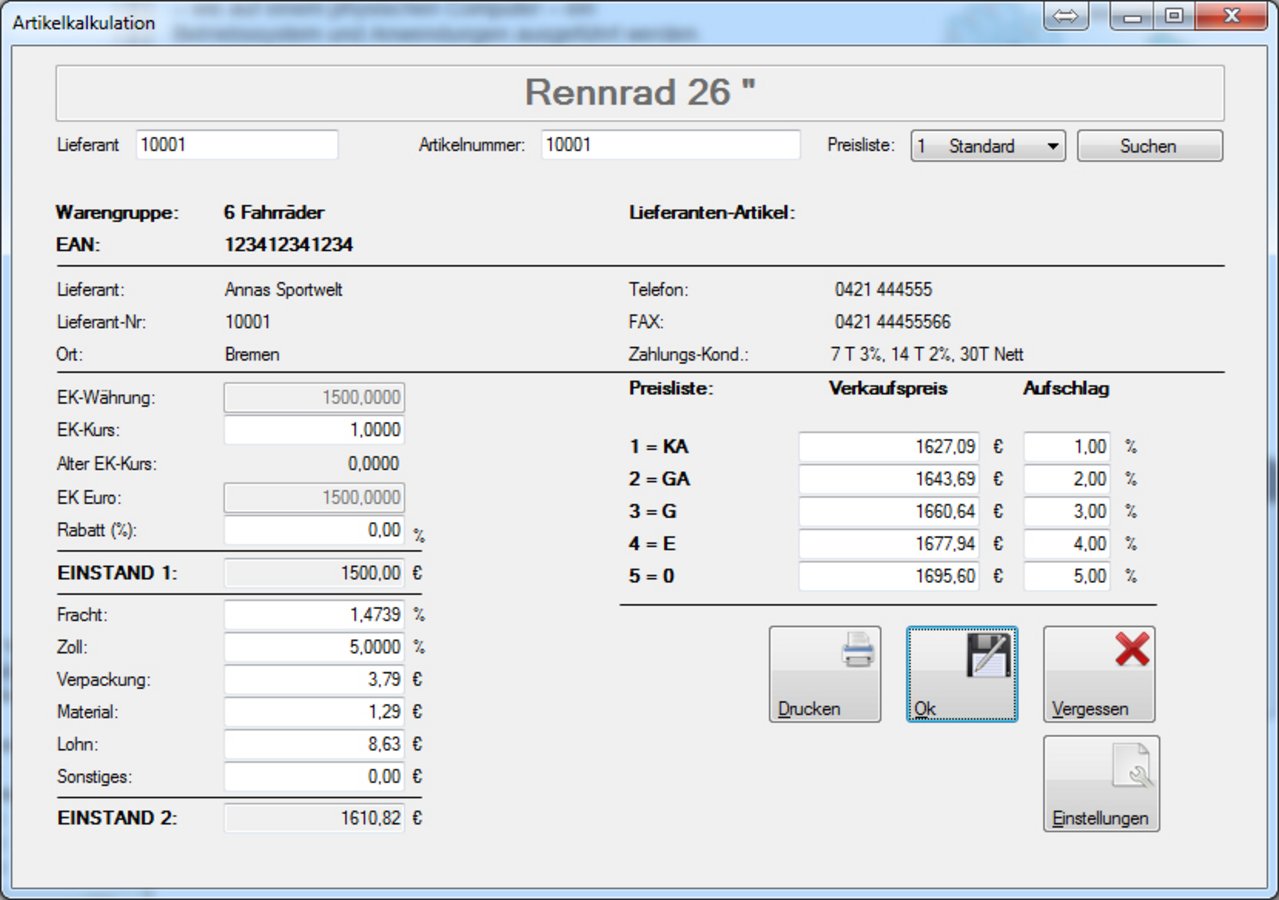Viewport: 1279px width, 900px height.
Task: Click the Vergessen label on its button
Action: (1090, 709)
